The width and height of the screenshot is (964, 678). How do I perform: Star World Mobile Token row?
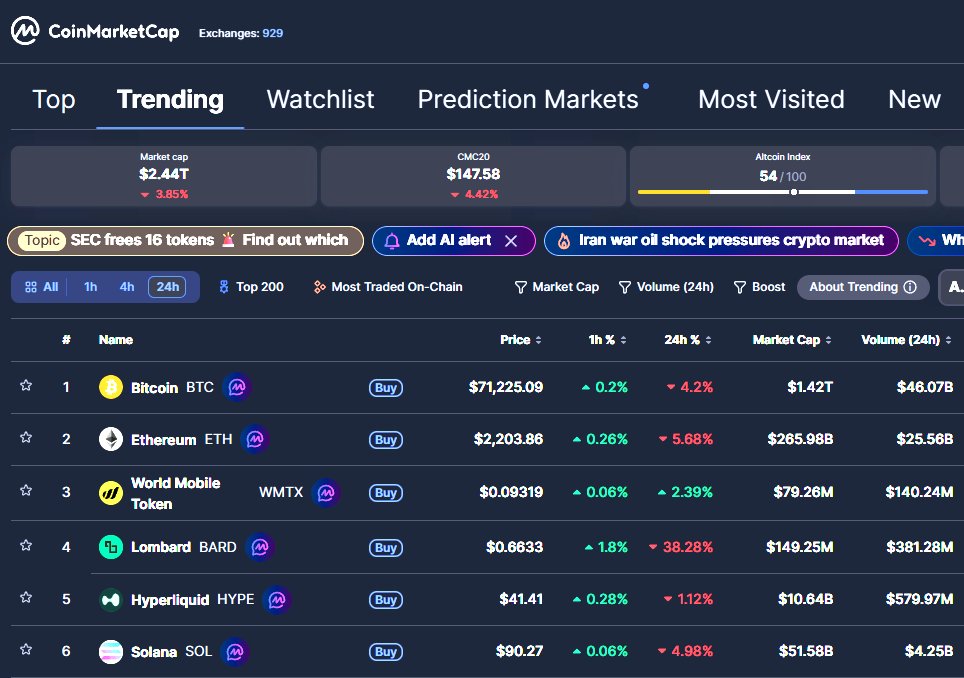tap(26, 491)
